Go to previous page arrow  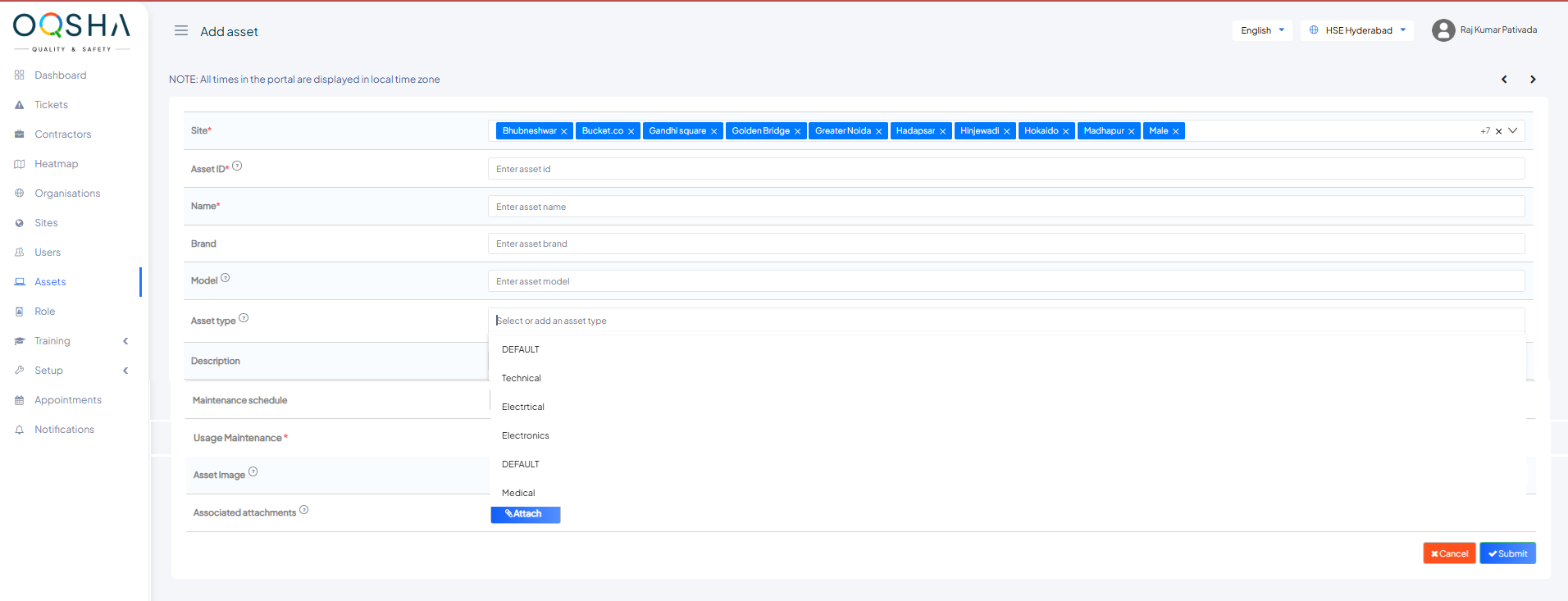click(1504, 80)
